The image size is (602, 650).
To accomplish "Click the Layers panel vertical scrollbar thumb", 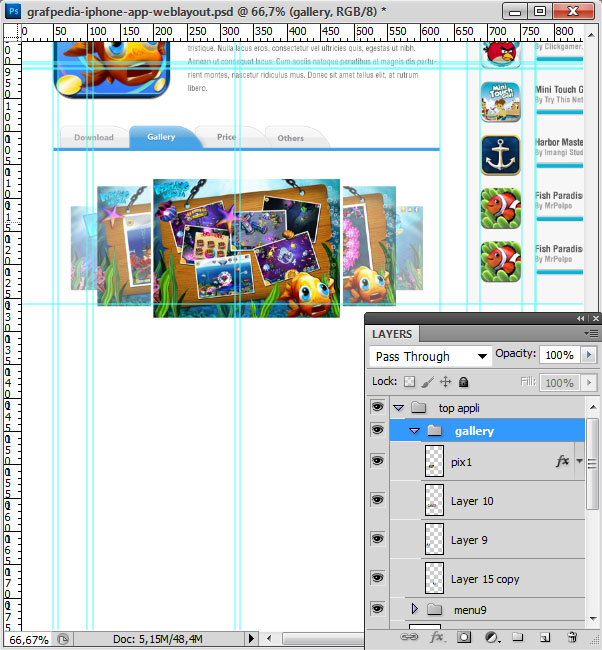I will tap(592, 464).
